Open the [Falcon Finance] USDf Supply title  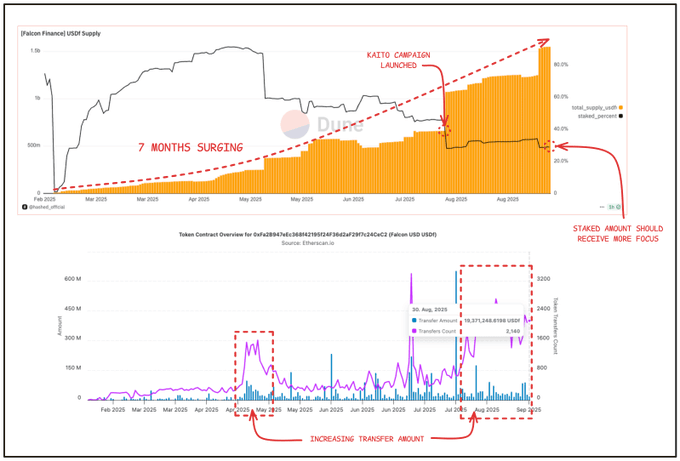tap(61, 33)
